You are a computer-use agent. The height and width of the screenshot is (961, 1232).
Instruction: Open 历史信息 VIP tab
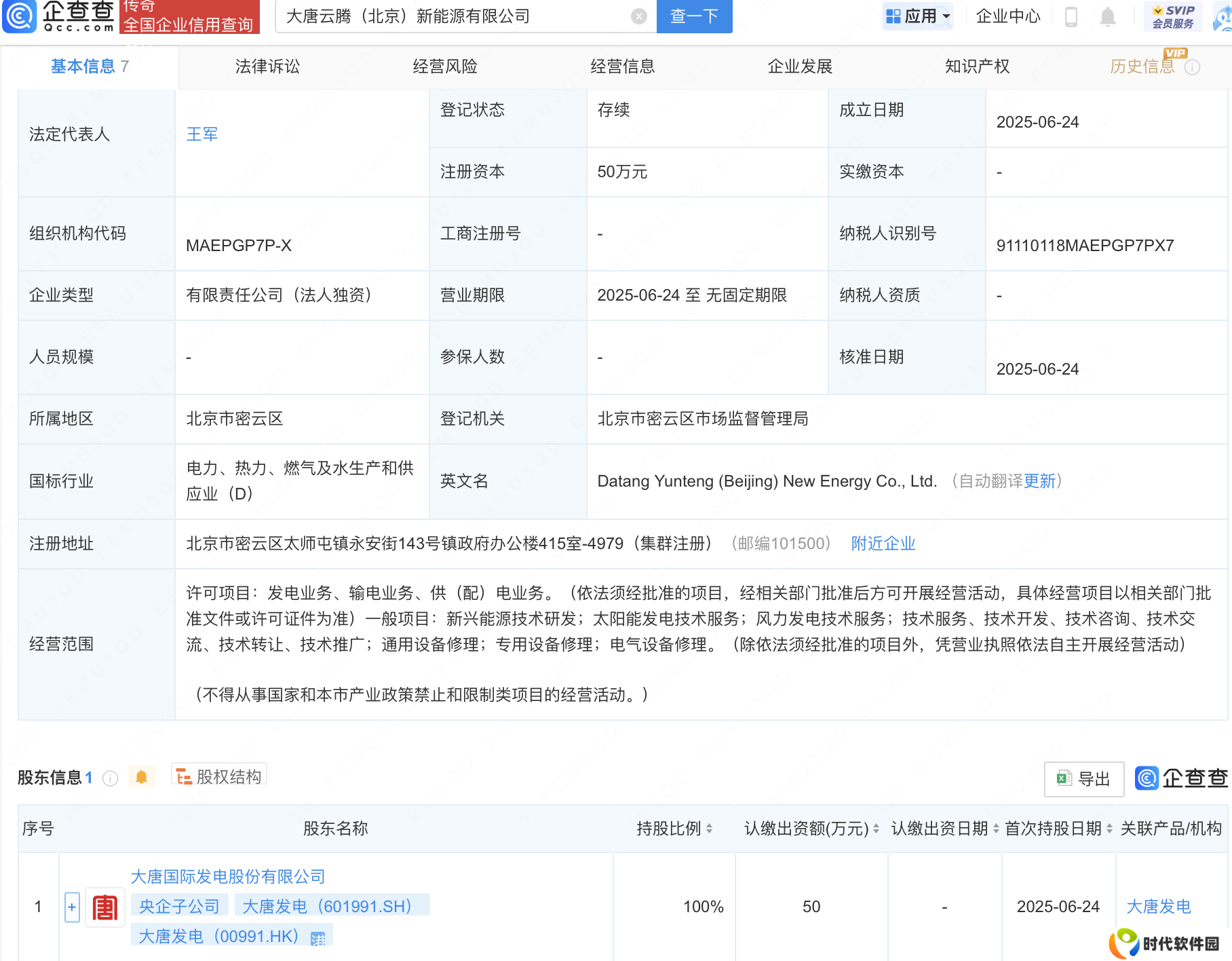click(1142, 67)
